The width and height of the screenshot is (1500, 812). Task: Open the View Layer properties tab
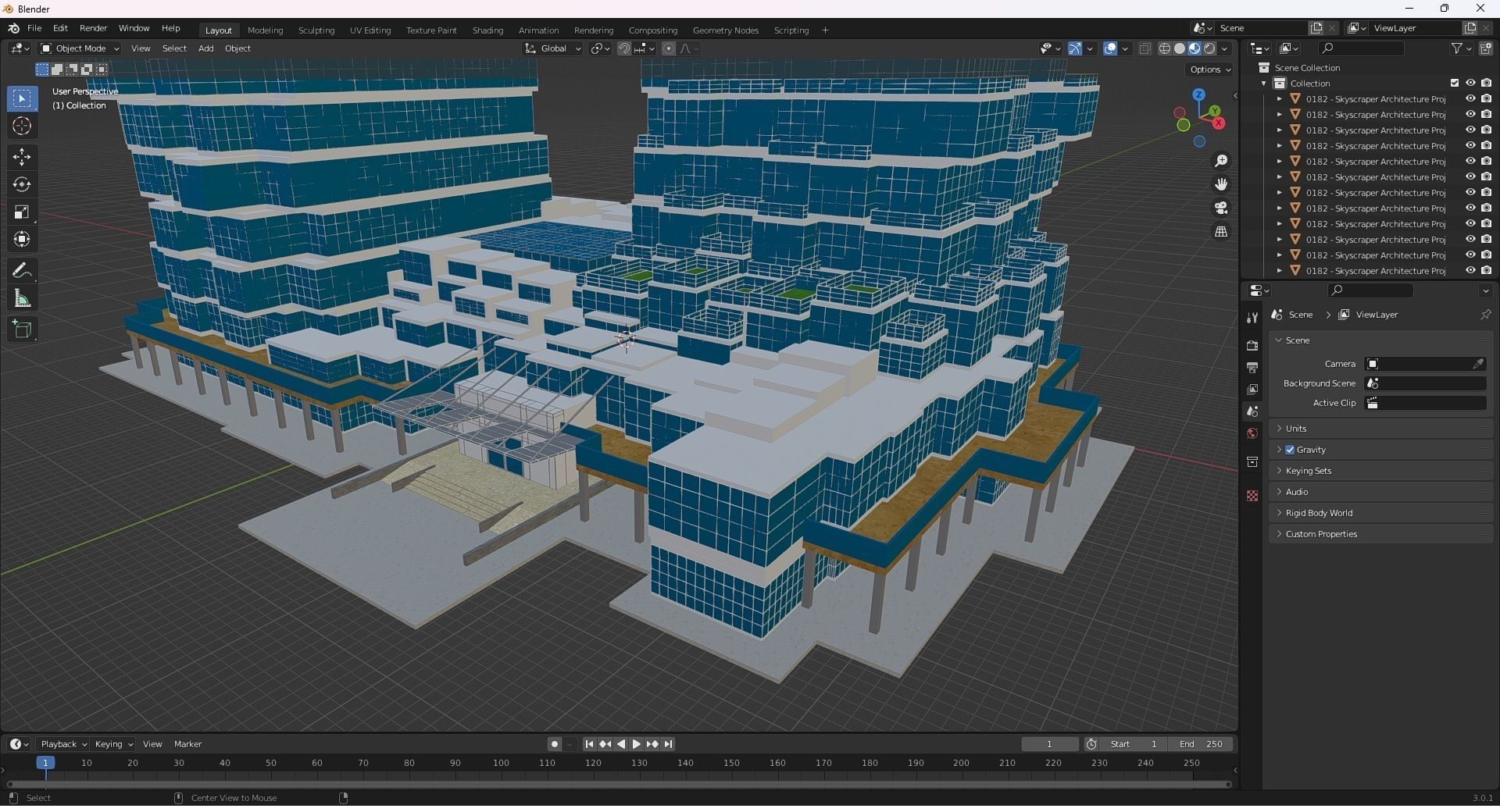(1252, 389)
